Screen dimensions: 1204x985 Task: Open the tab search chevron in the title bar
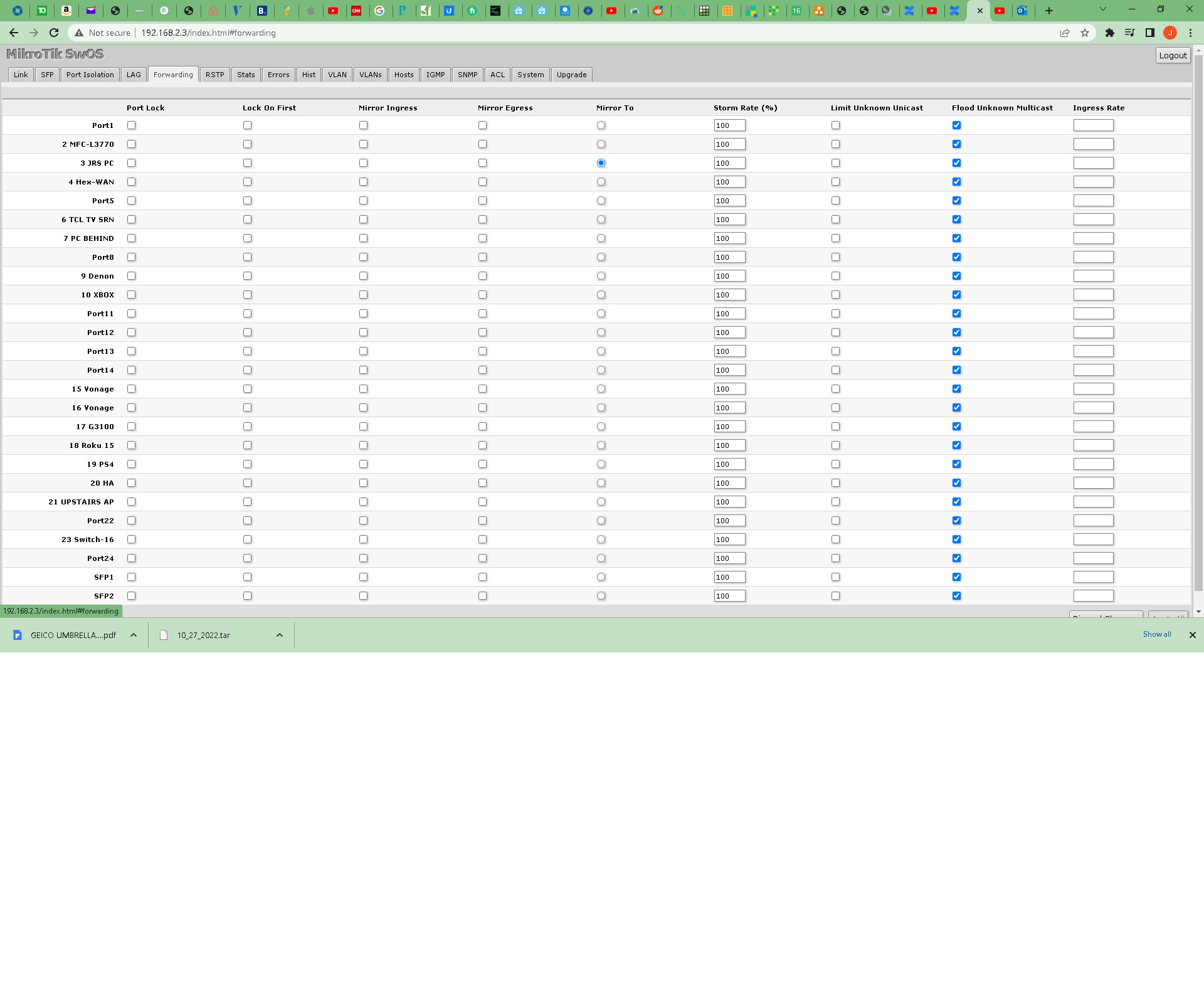1102,9
